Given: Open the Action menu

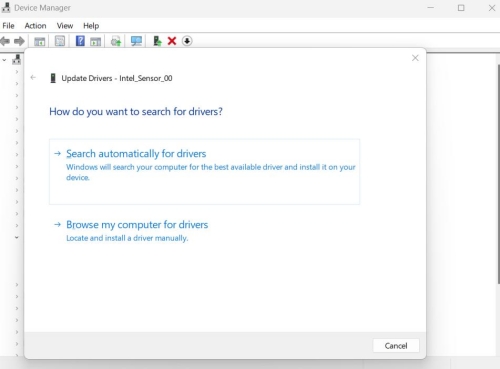Looking at the screenshot, I should pos(35,26).
